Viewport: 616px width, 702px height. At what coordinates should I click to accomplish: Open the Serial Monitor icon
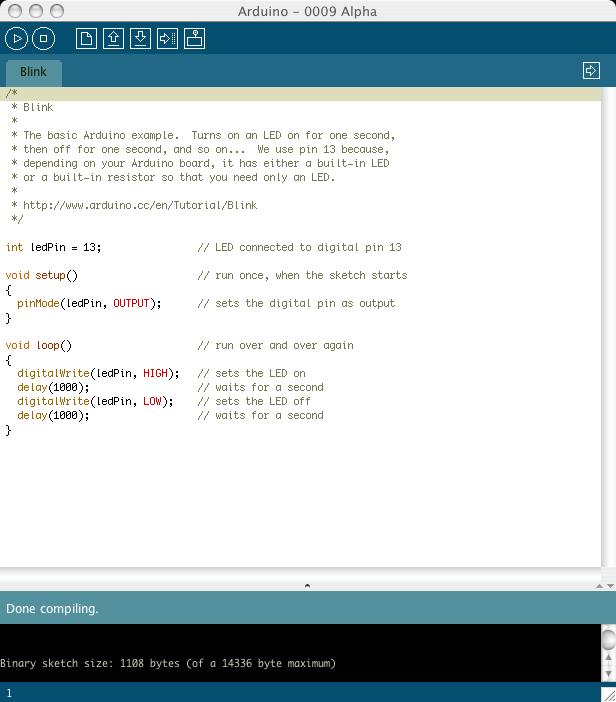194,39
